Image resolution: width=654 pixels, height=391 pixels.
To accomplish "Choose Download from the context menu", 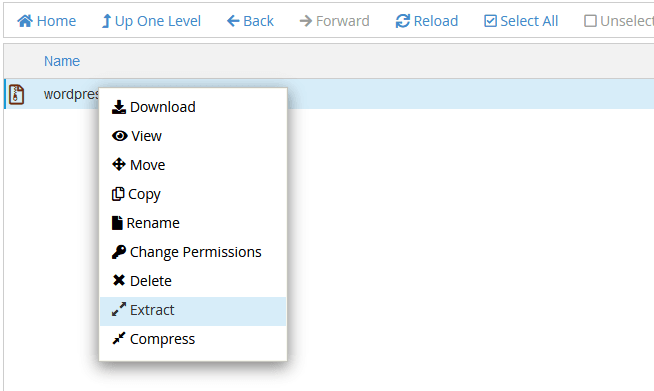I will click(193, 107).
